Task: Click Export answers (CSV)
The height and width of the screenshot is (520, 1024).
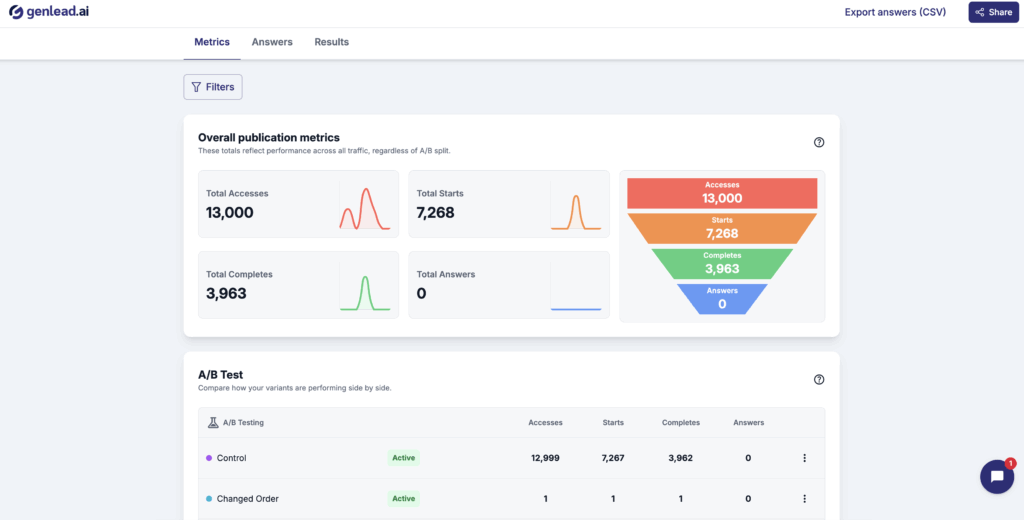Action: coord(895,12)
